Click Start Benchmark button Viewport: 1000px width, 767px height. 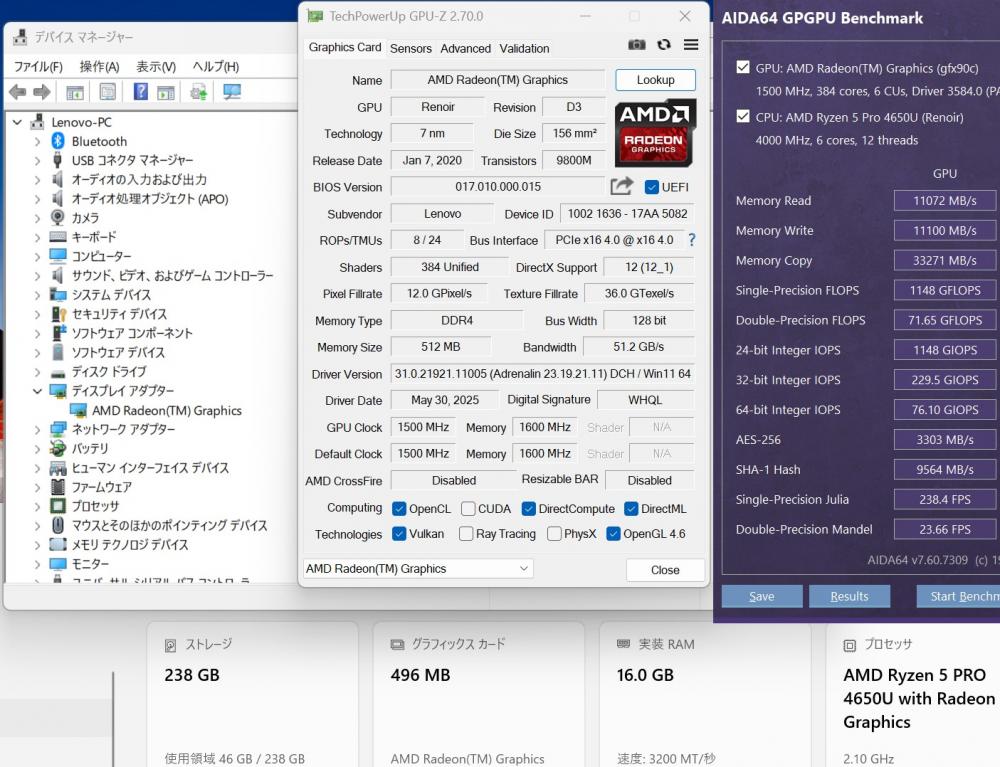pos(958,596)
